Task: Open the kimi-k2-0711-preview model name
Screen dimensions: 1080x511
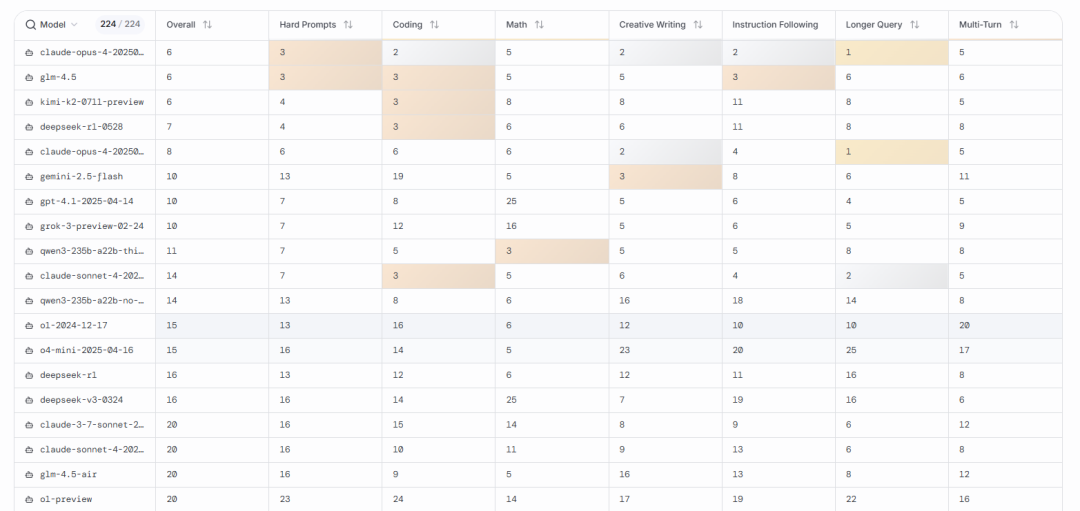Action: (x=92, y=102)
